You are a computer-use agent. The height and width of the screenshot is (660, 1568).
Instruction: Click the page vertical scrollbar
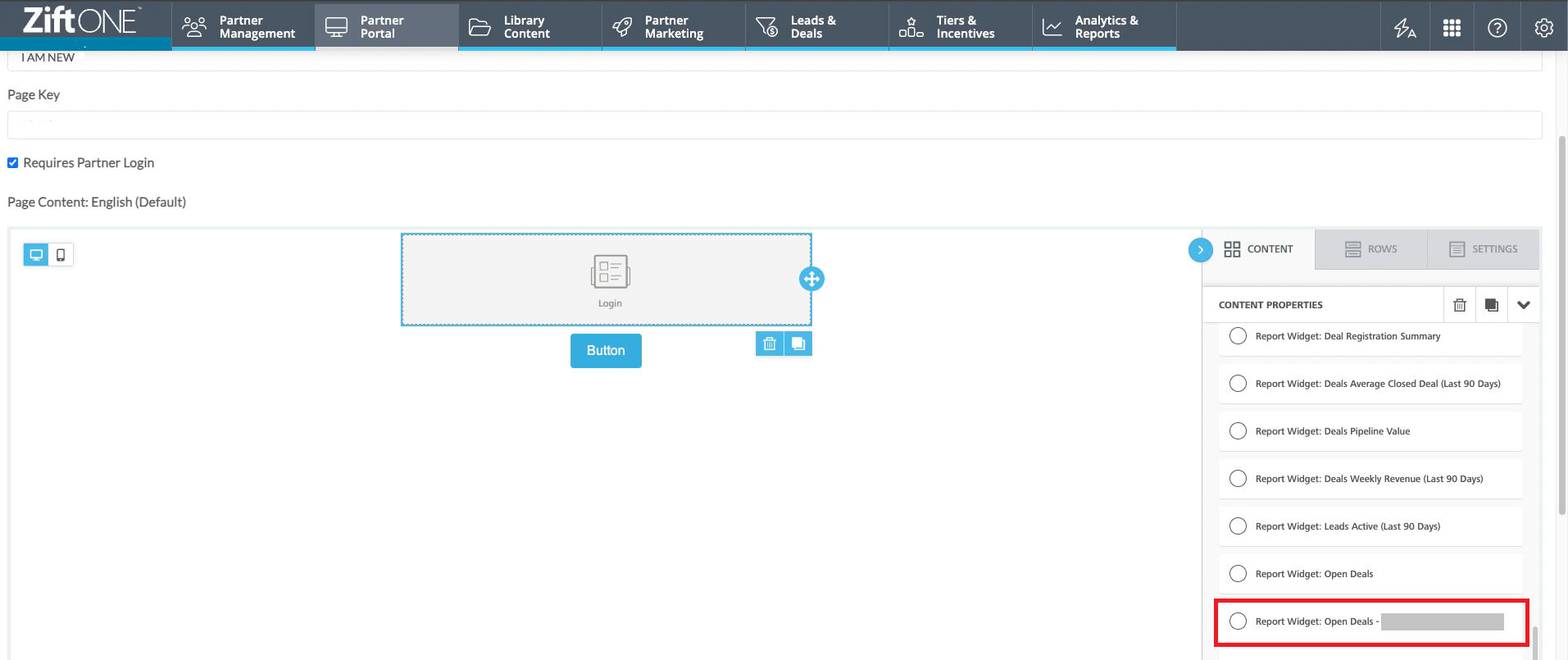tap(1562, 325)
